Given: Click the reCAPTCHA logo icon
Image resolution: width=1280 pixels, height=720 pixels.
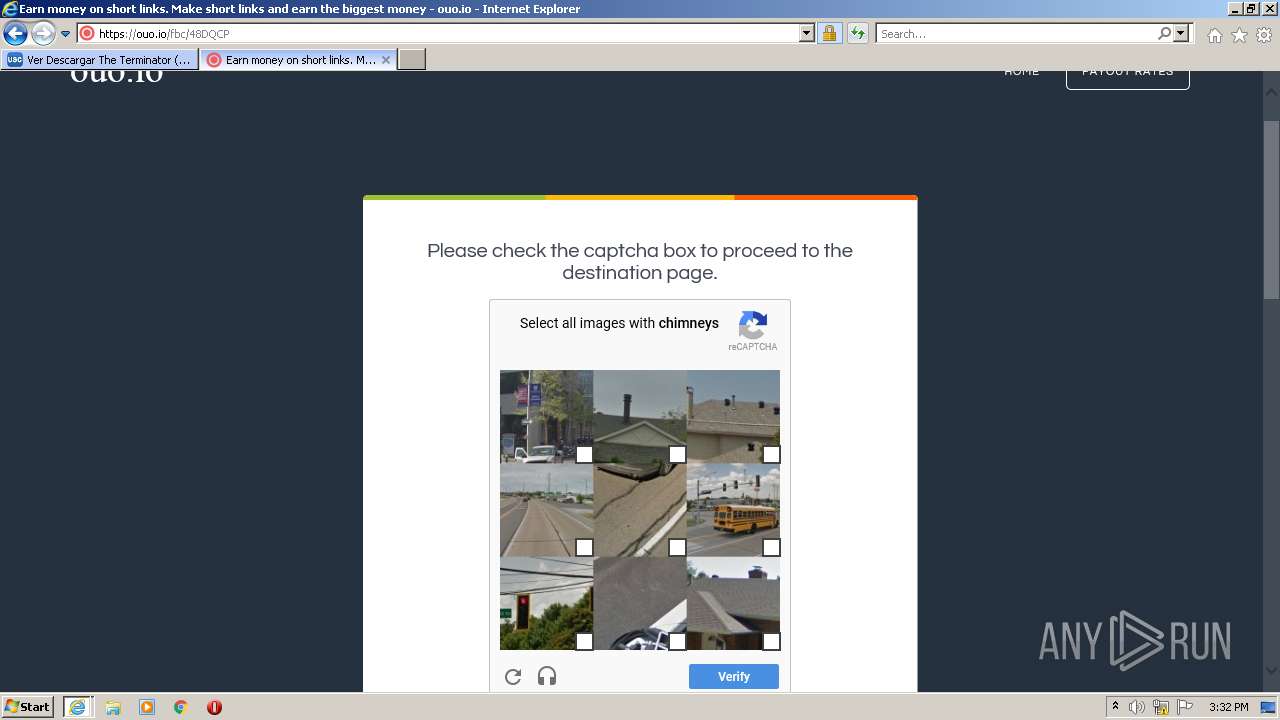Looking at the screenshot, I should pos(753,326).
